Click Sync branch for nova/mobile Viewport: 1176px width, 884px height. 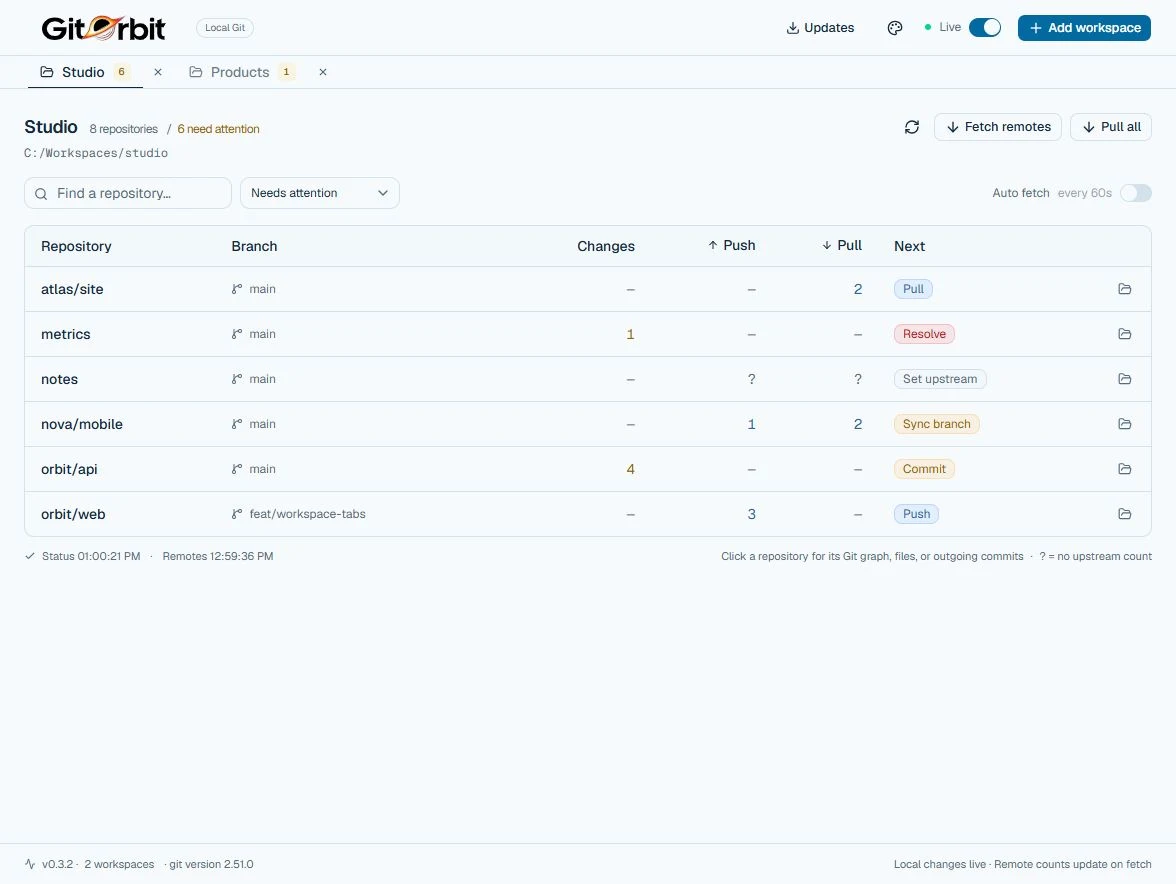coord(936,424)
